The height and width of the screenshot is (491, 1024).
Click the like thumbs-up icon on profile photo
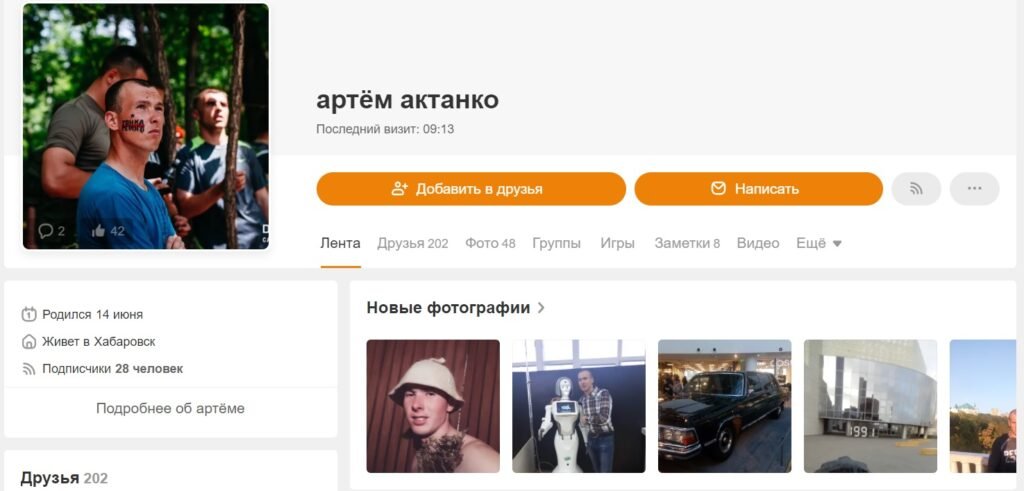[x=99, y=230]
